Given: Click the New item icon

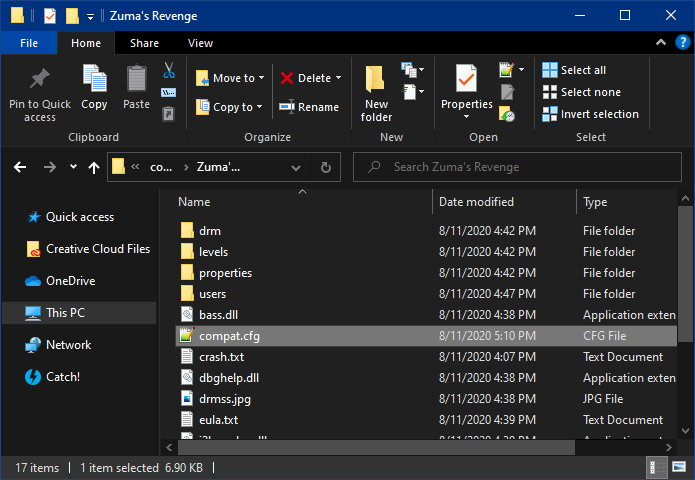Looking at the screenshot, I should 412,70.
